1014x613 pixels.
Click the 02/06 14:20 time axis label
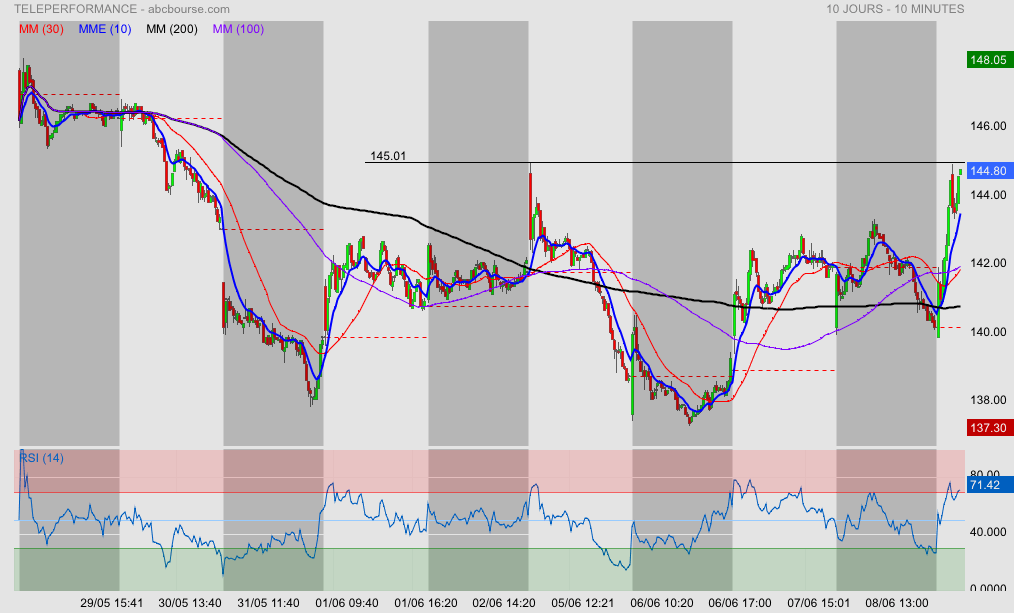point(504,603)
